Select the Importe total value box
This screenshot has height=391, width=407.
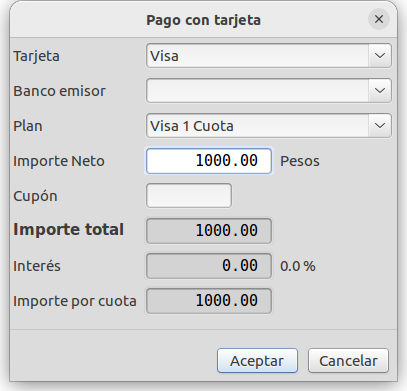pos(209,231)
